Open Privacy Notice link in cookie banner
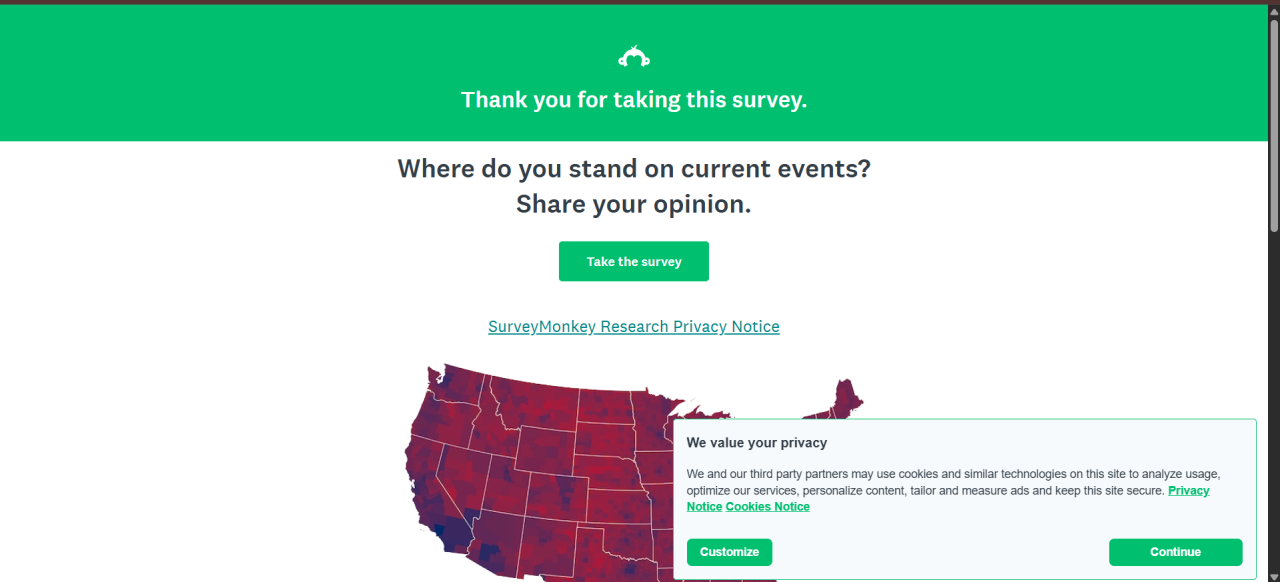Viewport: 1280px width, 582px height. pyautogui.click(x=1188, y=491)
